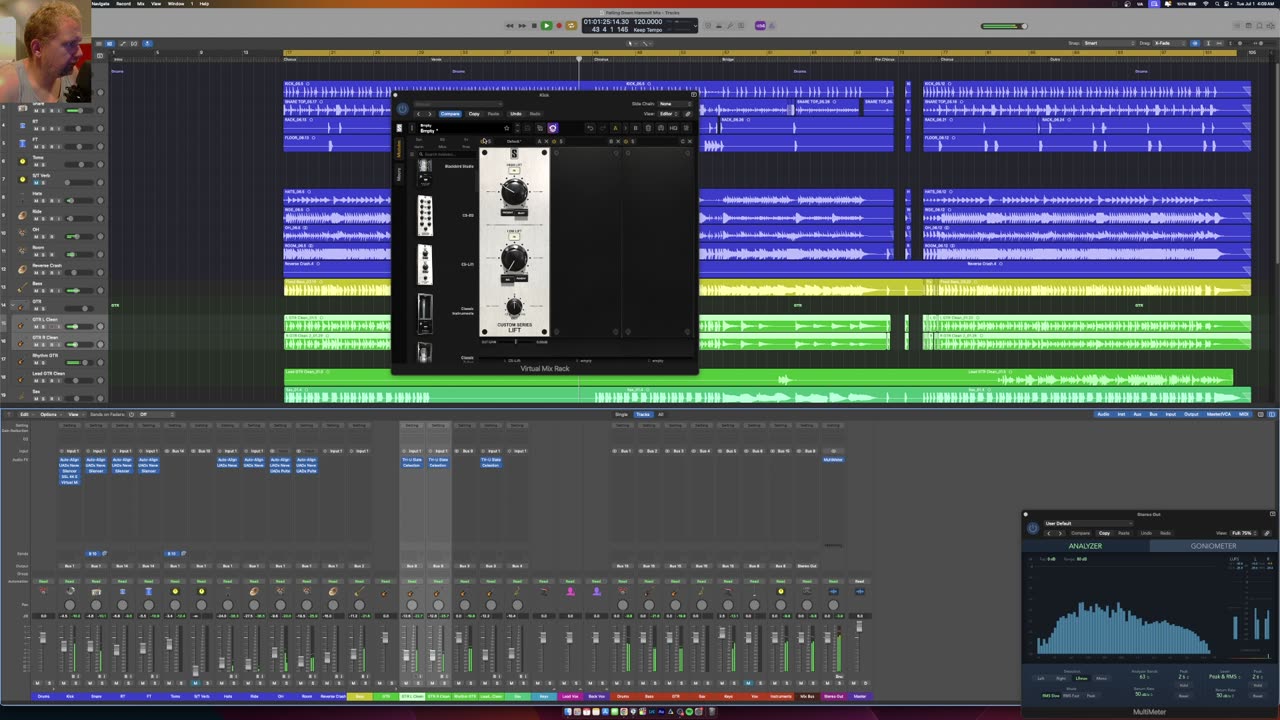Toggle the Virtual Mix Rack plugin power button
1280x720 pixels.
[402, 108]
